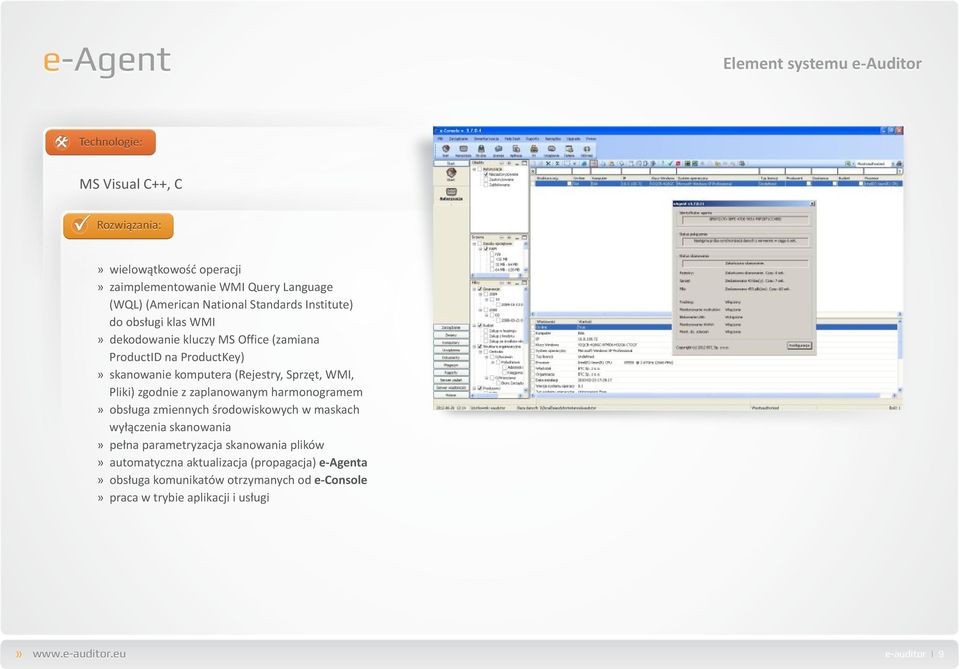
Task: Close the eAgent dialog with its X
Action: pyautogui.click(x=812, y=204)
